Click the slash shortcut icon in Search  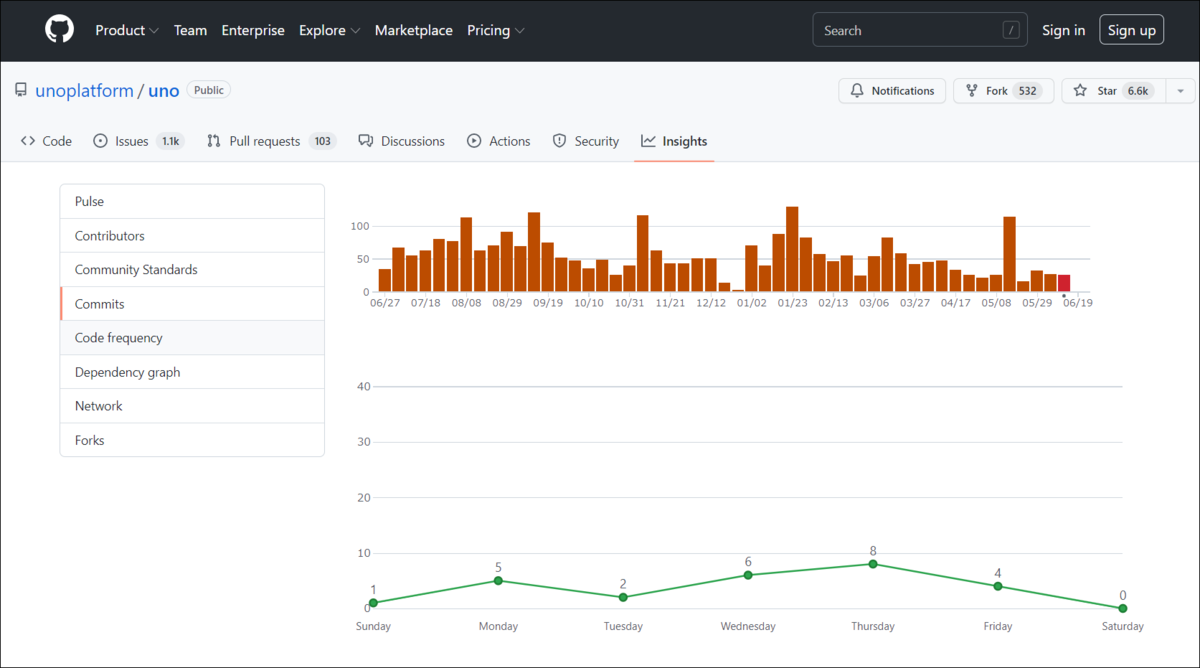pyautogui.click(x=1011, y=31)
